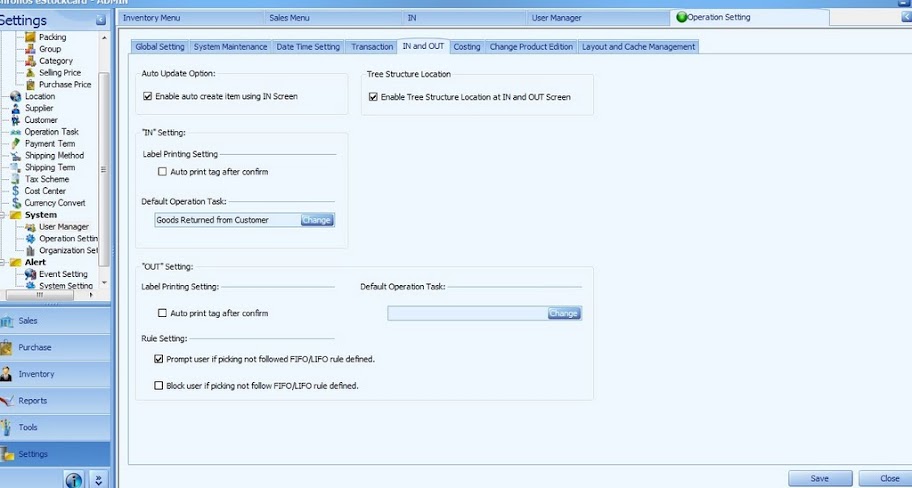Viewport: 912px width, 488px height.
Task: Open the Reports navigation section
Action: pyautogui.click(x=55, y=401)
